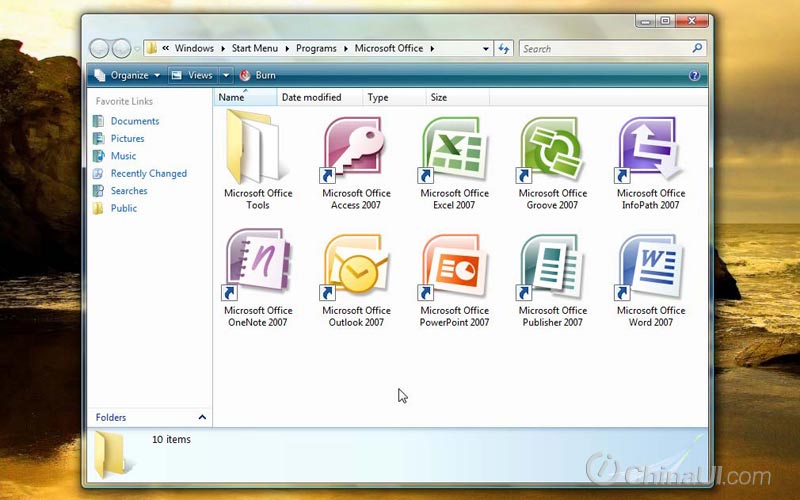This screenshot has height=500, width=800.
Task: Open the Recently Changed favorite link
Action: tap(148, 173)
